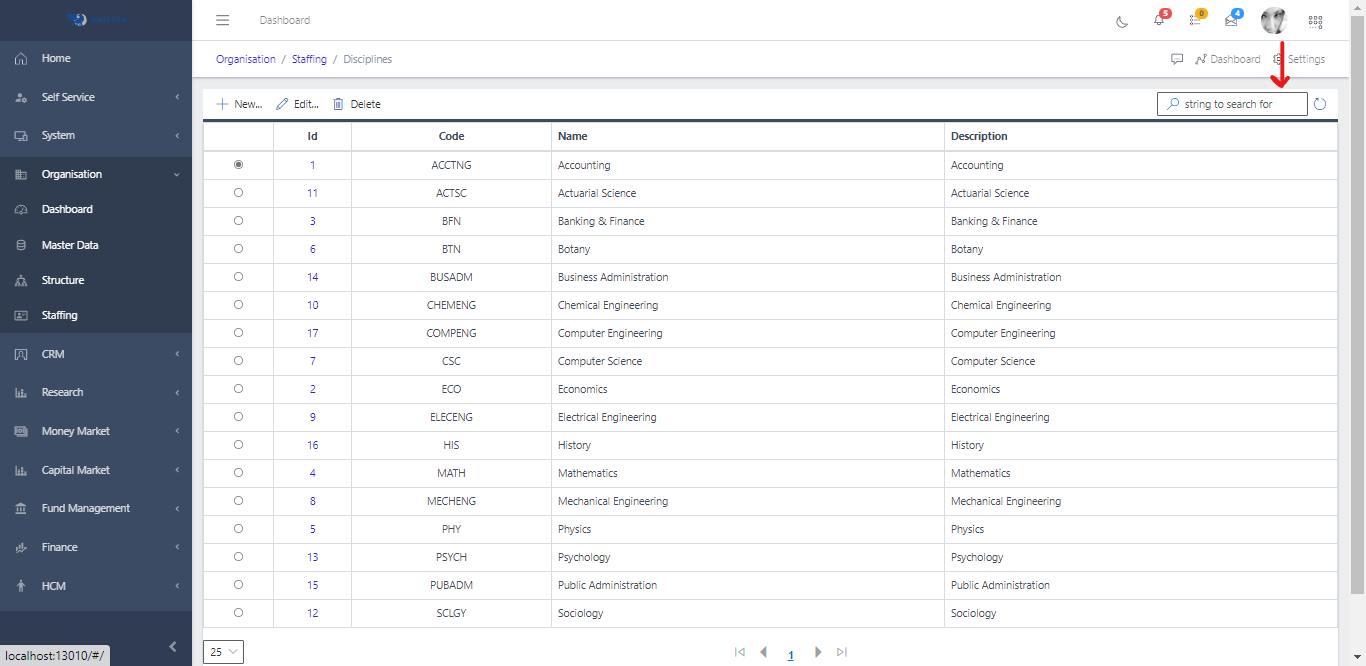The width and height of the screenshot is (1366, 666).
Task: Toggle sidebar with hamburger menu icon
Action: (x=223, y=20)
